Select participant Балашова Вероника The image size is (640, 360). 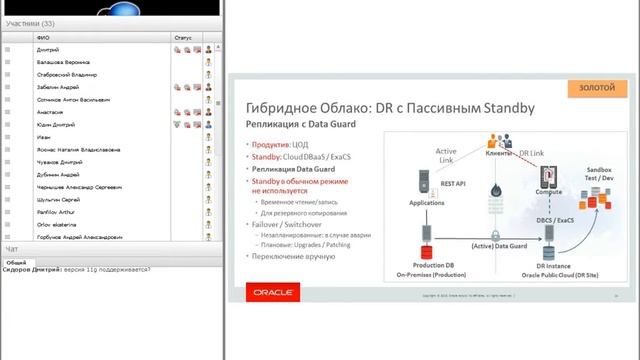point(63,62)
